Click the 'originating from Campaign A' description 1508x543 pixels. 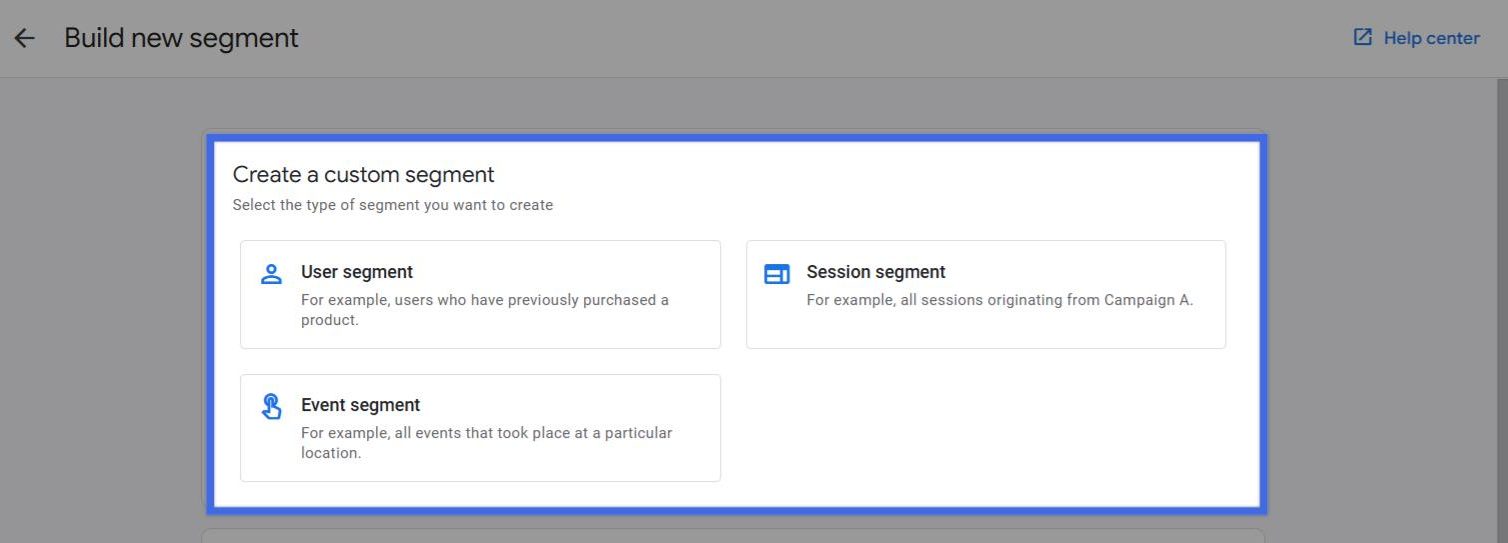1000,300
